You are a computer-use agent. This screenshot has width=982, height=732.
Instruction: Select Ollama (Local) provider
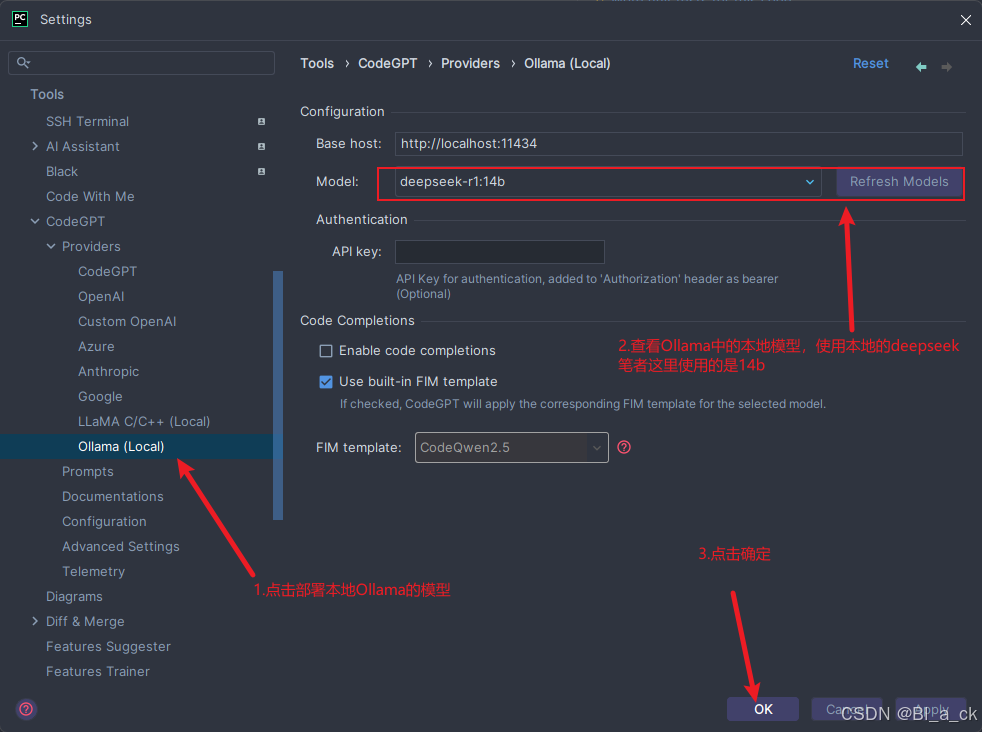[121, 446]
